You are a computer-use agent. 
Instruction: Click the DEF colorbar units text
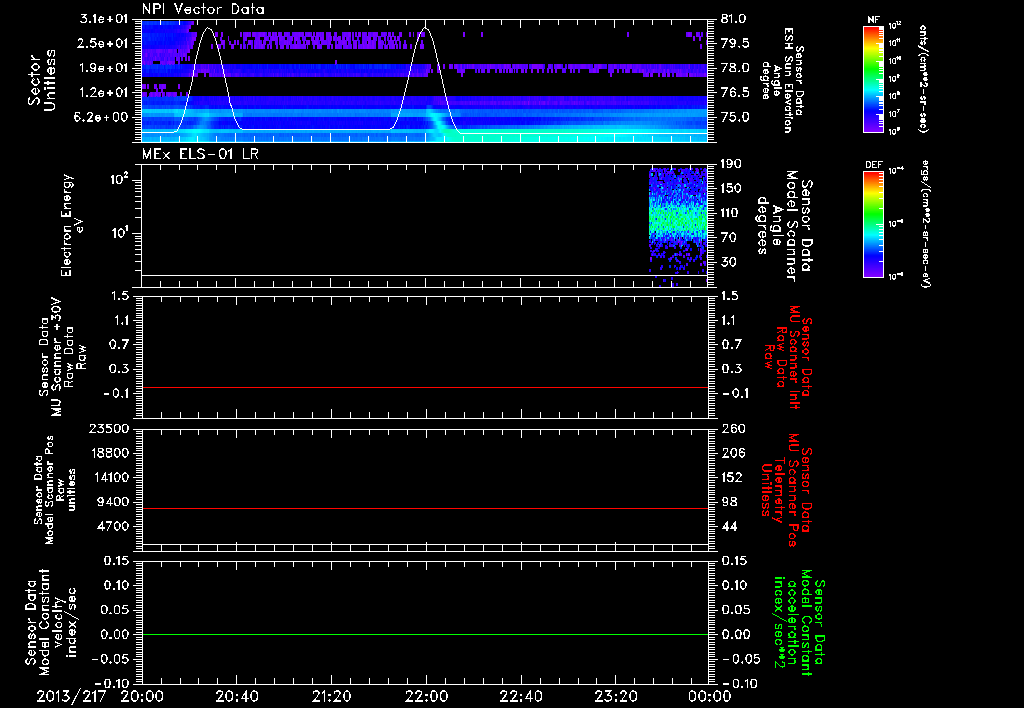click(925, 223)
